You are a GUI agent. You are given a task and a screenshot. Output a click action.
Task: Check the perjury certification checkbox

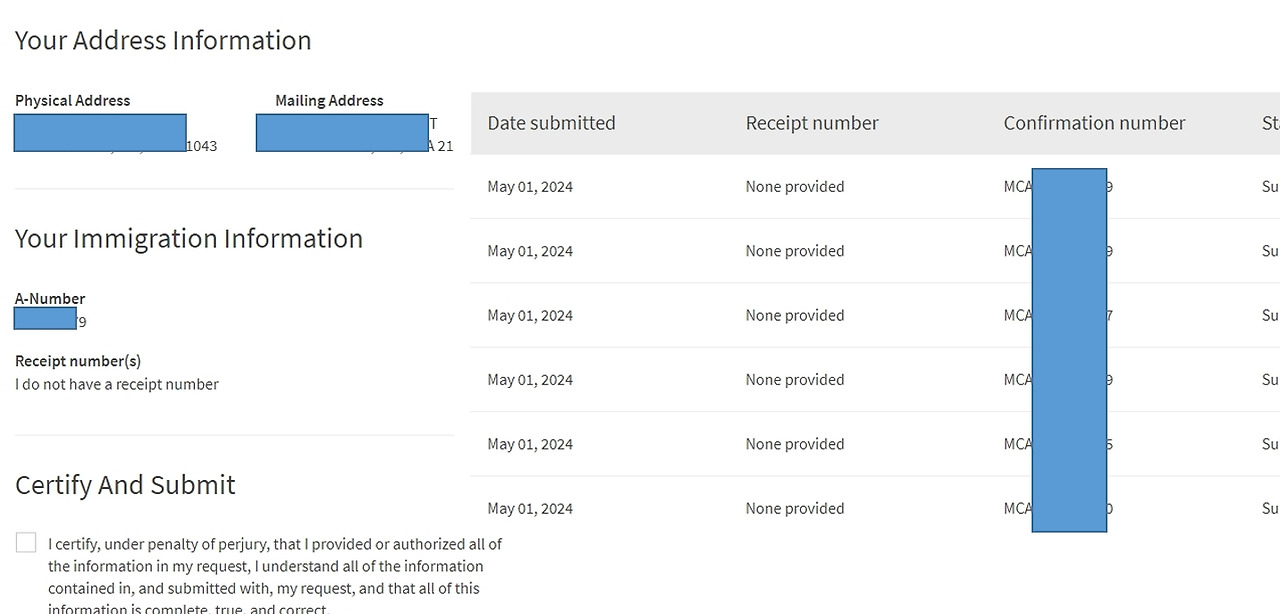coord(26,543)
